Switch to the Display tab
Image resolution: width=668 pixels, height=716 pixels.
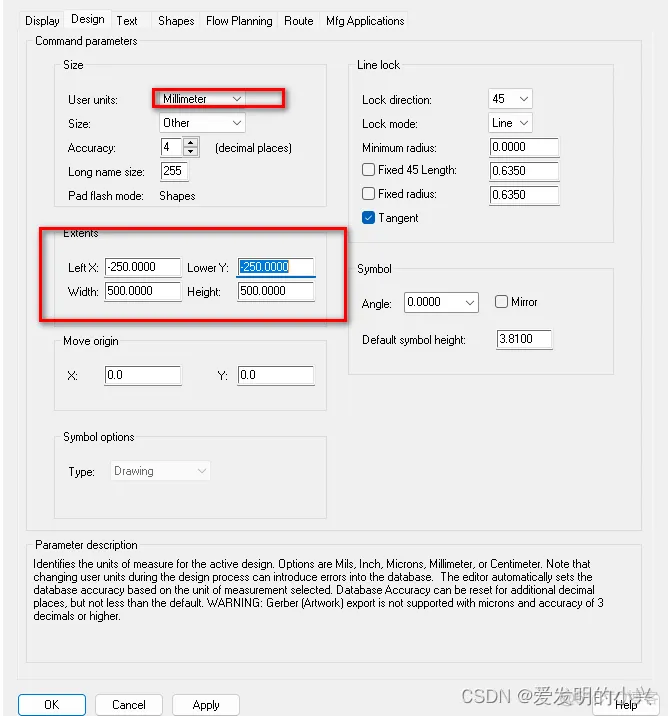coord(42,20)
